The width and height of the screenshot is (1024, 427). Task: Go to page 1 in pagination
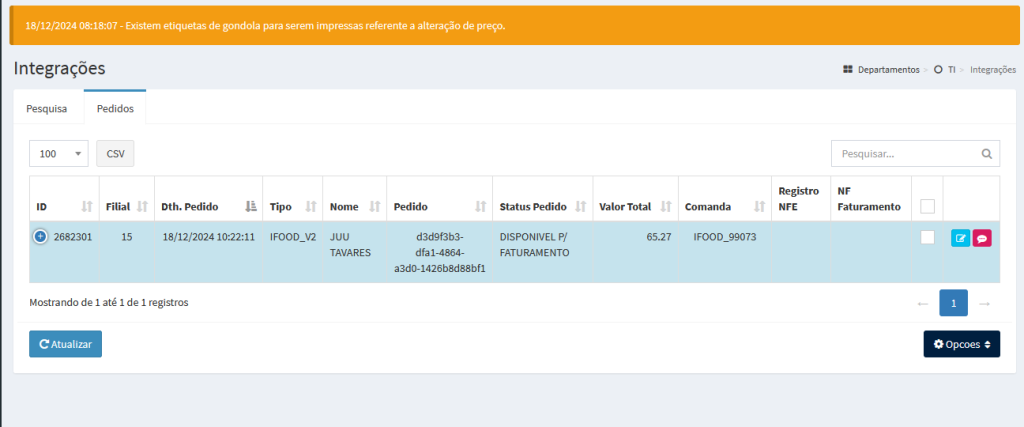tap(953, 303)
